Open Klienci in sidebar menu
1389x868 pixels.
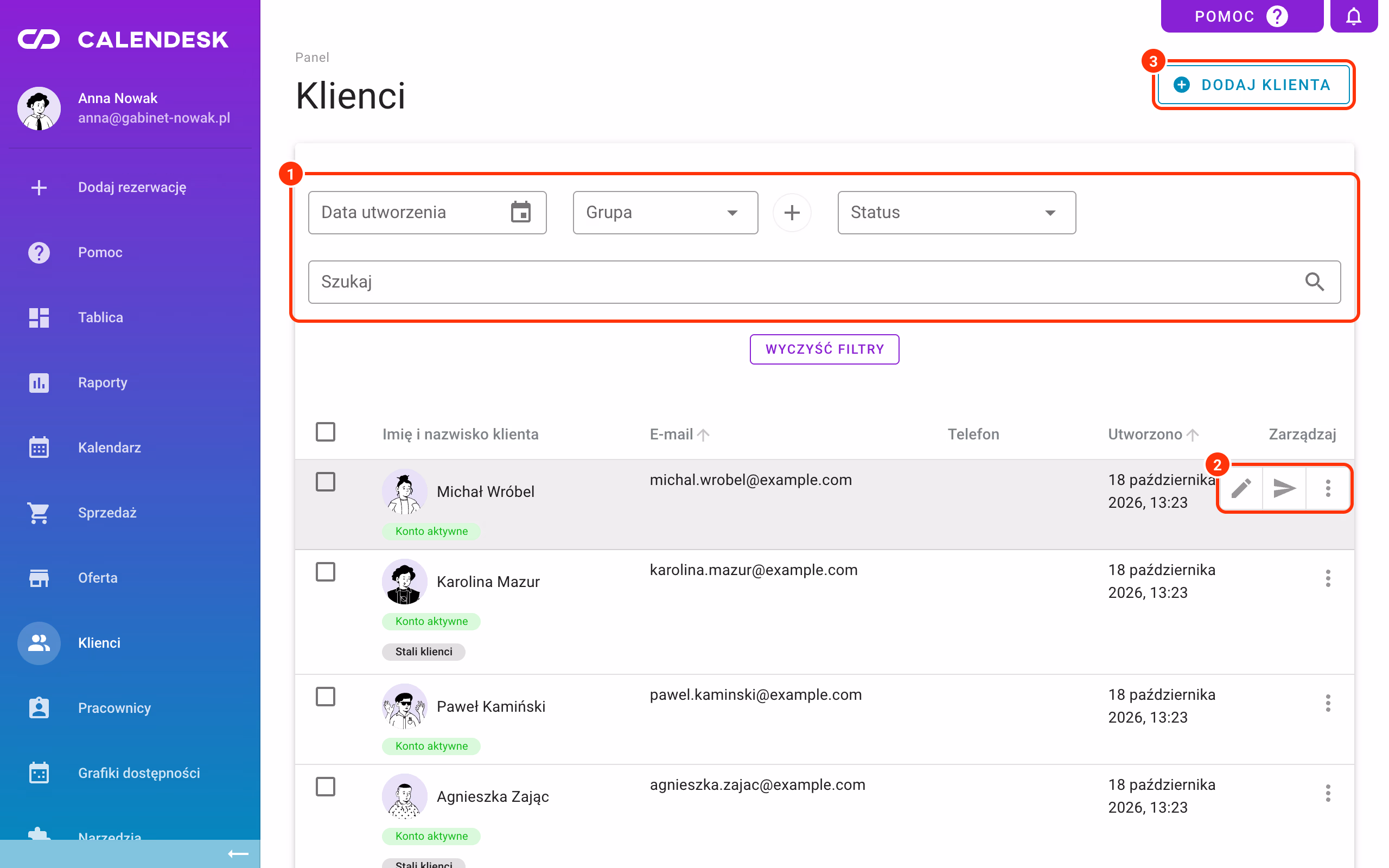pyautogui.click(x=130, y=643)
